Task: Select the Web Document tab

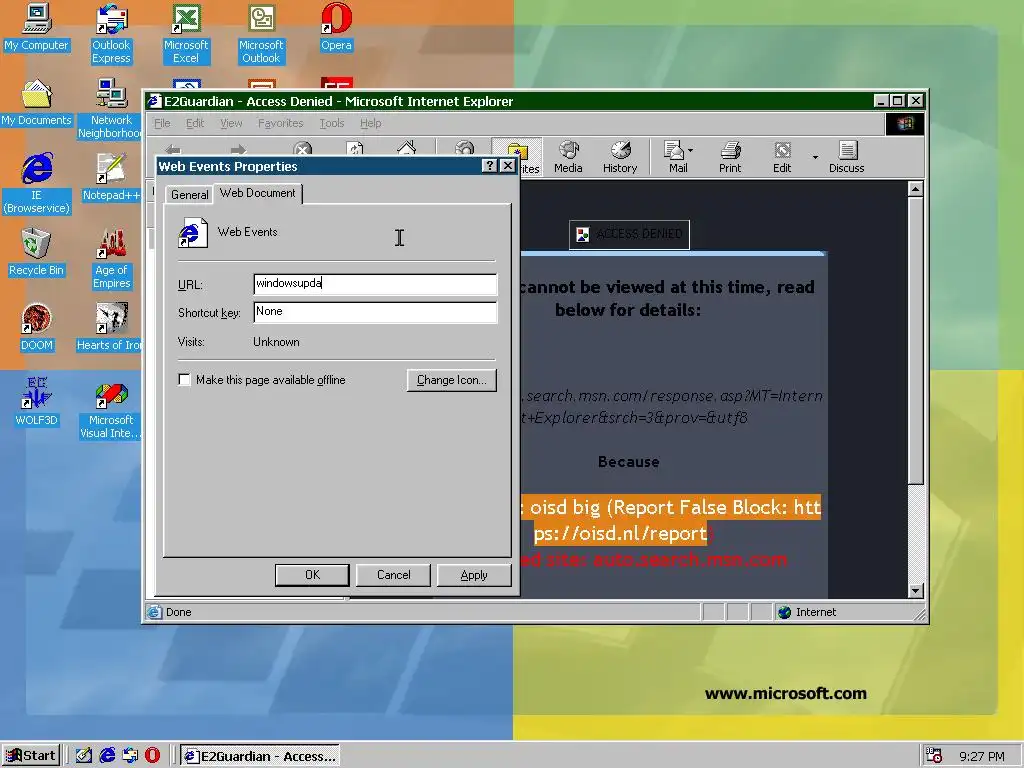Action: click(258, 193)
